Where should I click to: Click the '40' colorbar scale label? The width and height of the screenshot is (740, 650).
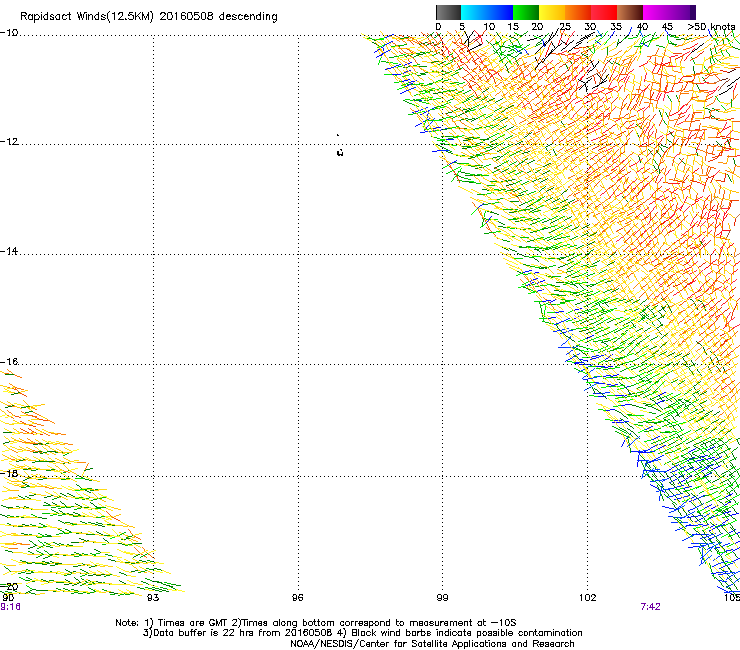[642, 27]
